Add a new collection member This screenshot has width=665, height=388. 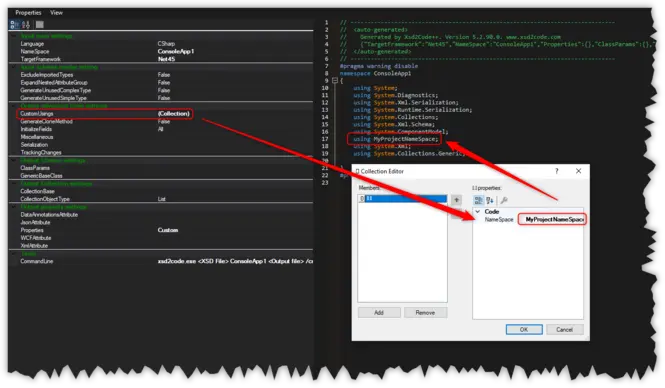click(379, 313)
